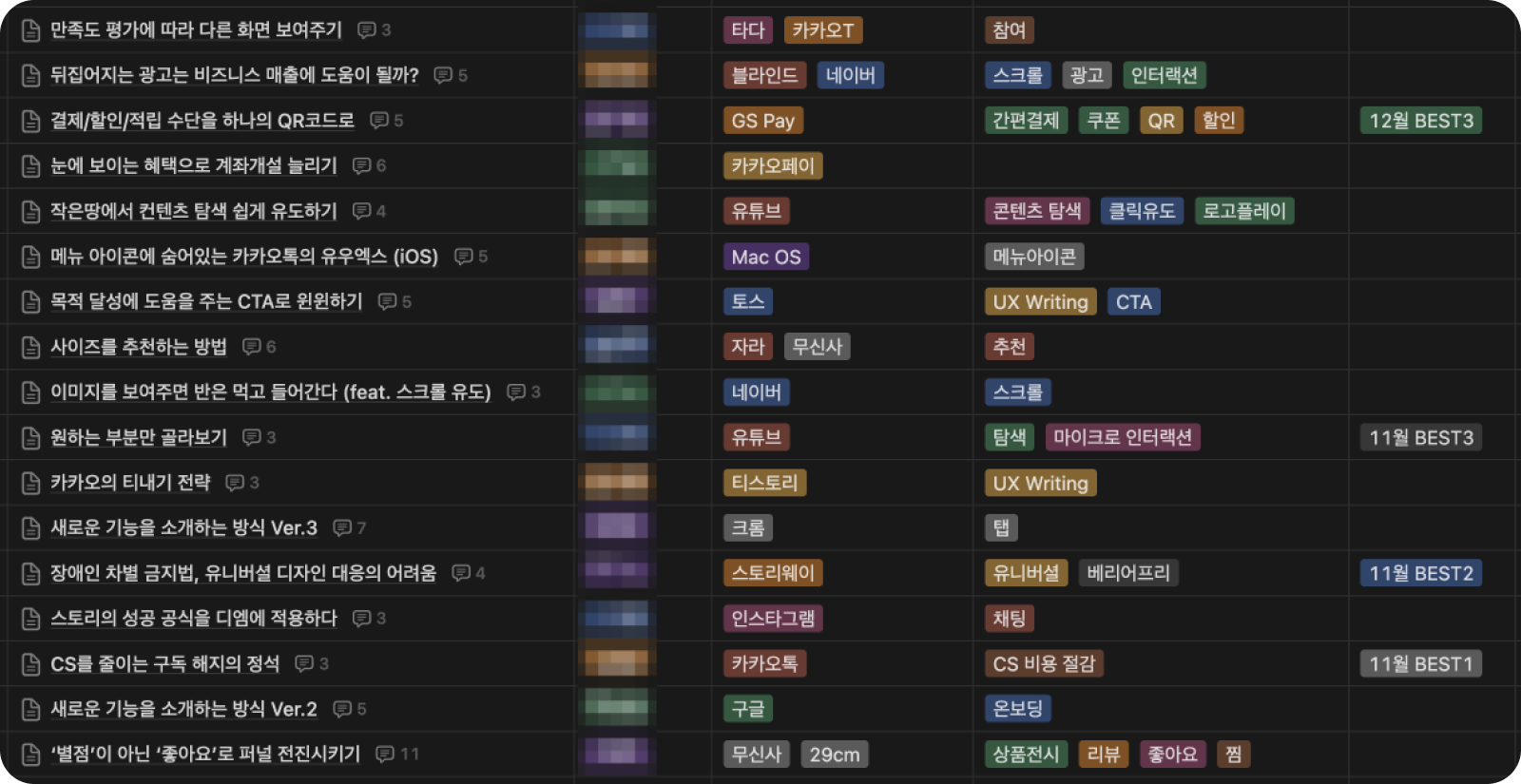Click the blurred author avatar in the 사이즈를 추천하는 방법 row
1521x784 pixels.
[617, 347]
